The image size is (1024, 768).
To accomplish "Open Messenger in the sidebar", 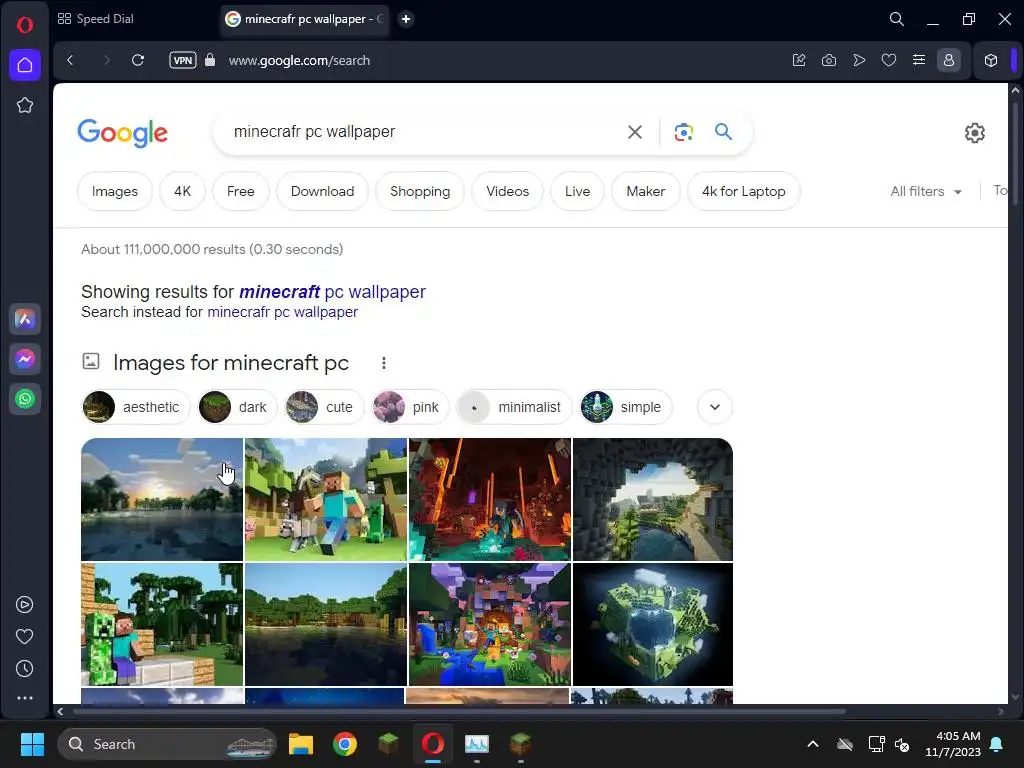I will (x=25, y=359).
